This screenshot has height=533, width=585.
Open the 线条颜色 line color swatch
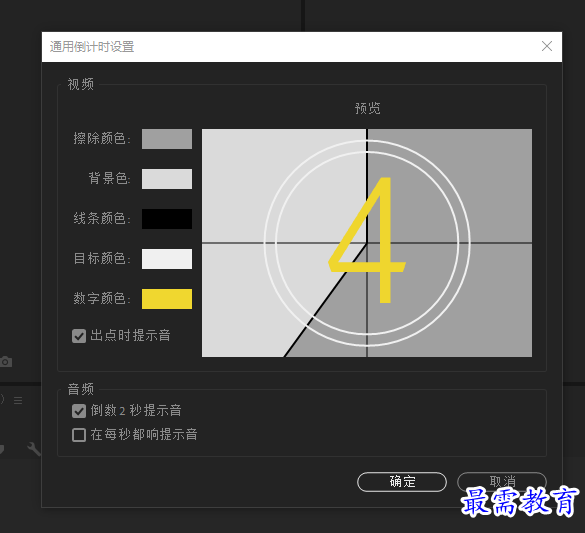coord(167,219)
